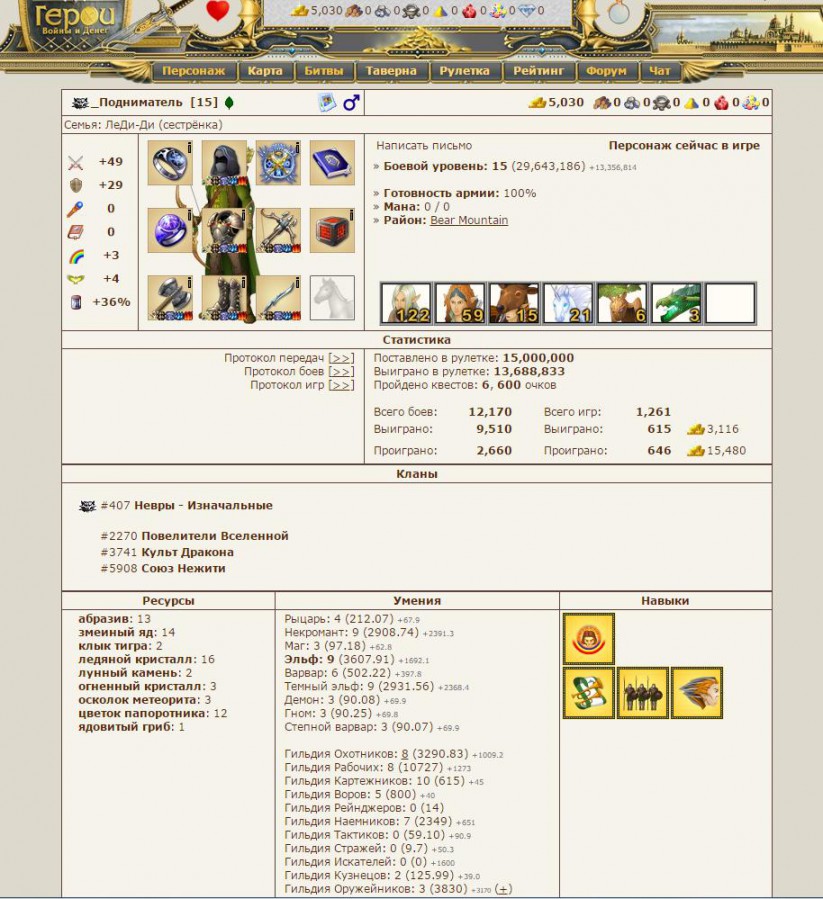Viewport: 823px width, 899px height.
Task: Click the ring icon in top banner
Action: click(618, 11)
